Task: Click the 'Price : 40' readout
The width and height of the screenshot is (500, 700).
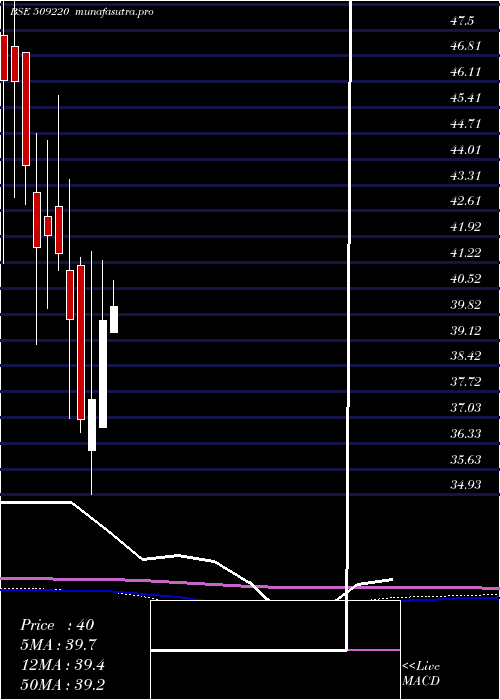Action: click(57, 625)
